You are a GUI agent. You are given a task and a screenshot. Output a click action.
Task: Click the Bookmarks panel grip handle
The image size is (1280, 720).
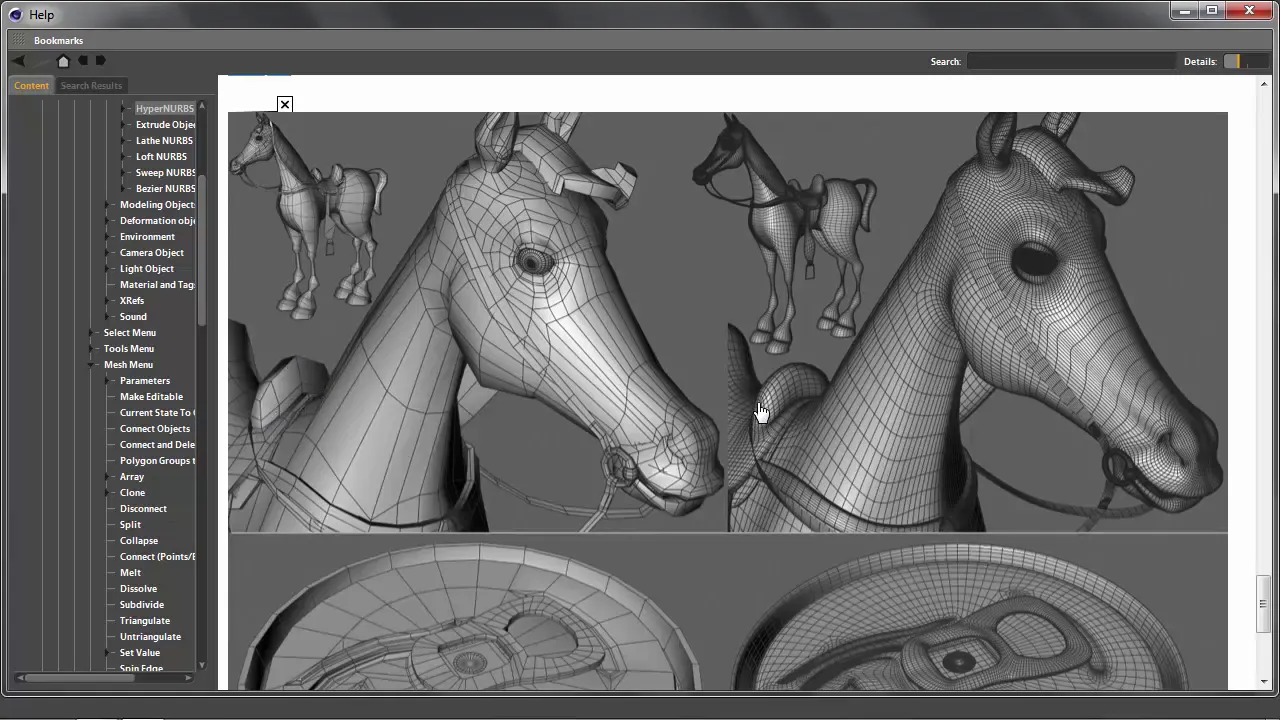(x=18, y=40)
